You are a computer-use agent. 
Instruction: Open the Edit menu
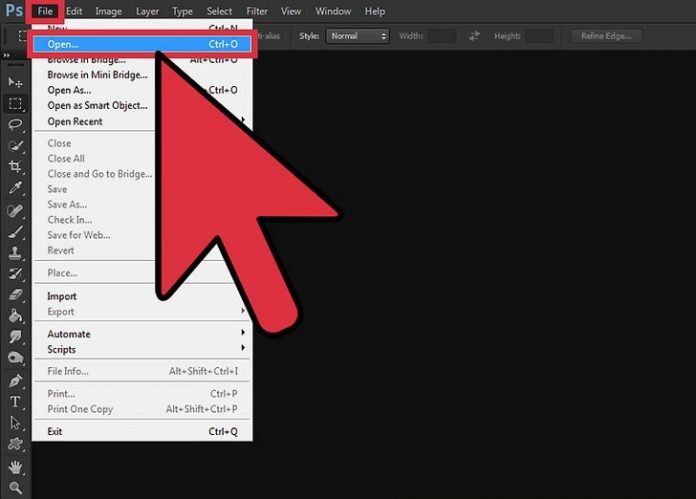click(74, 11)
